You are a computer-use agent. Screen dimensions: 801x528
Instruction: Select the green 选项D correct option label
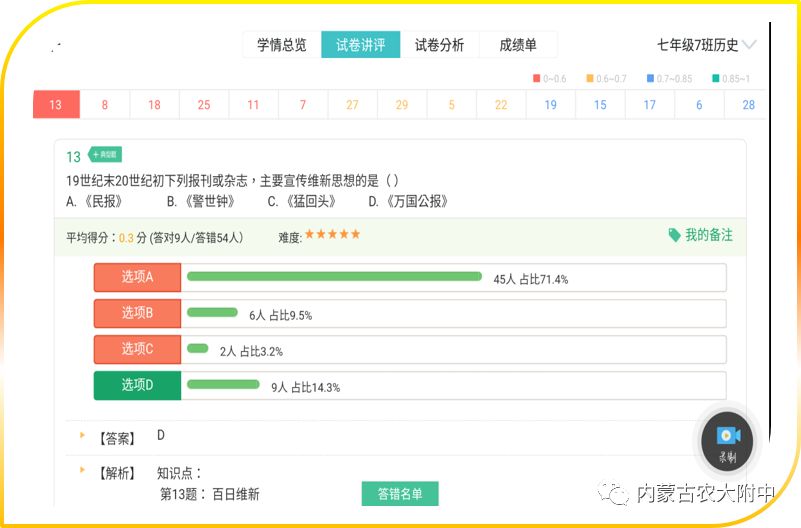(137, 385)
